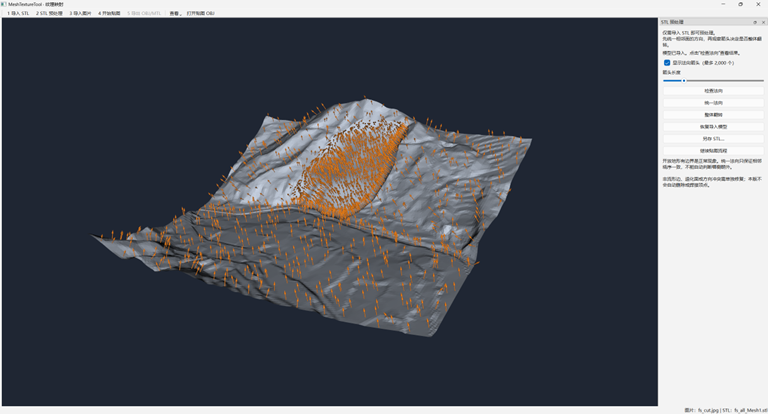Expand the 查看 dropdown menu
Viewport: 768px width, 414px height.
click(x=175, y=13)
